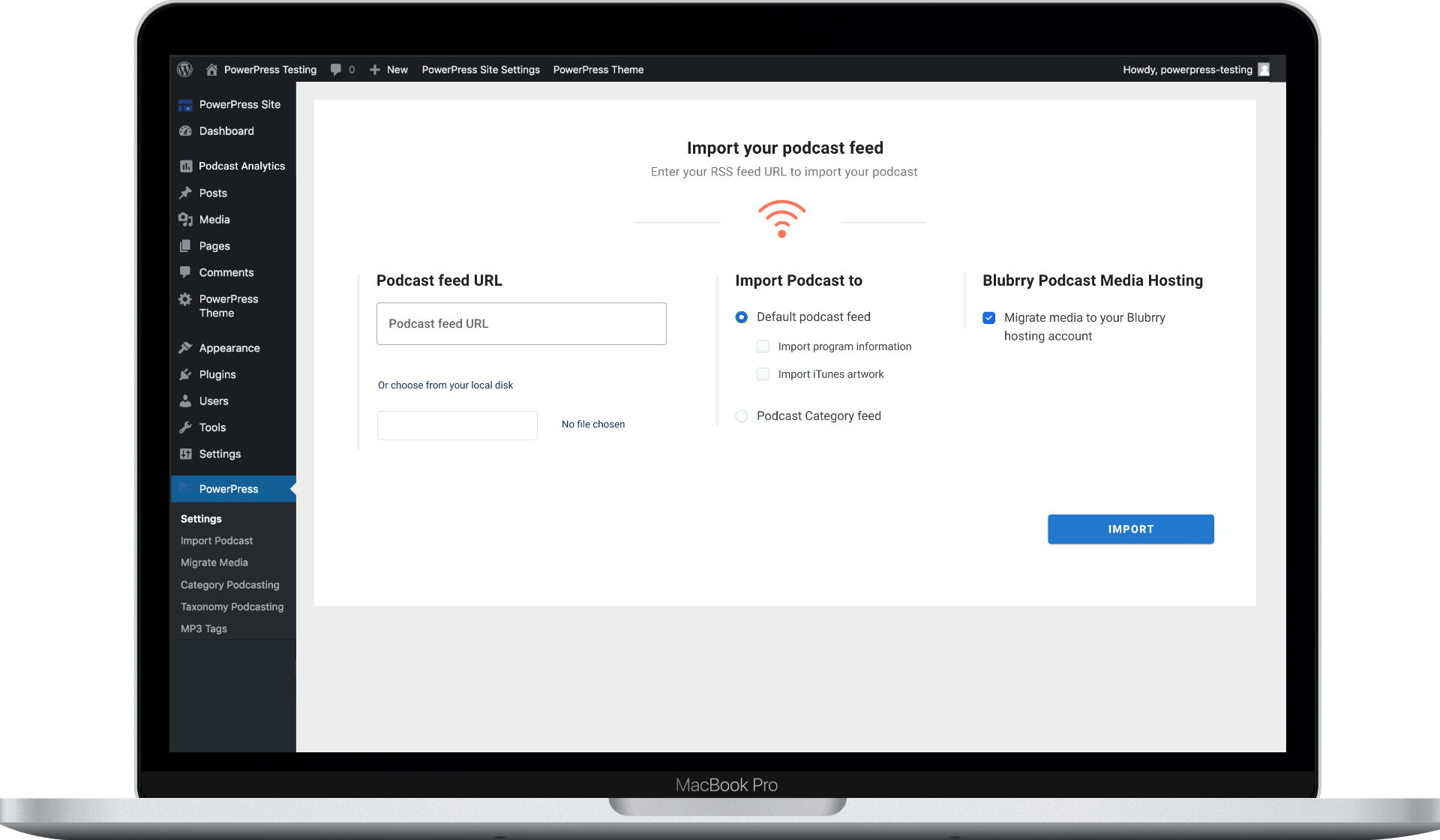Open the New menu in admin bar

click(x=397, y=69)
